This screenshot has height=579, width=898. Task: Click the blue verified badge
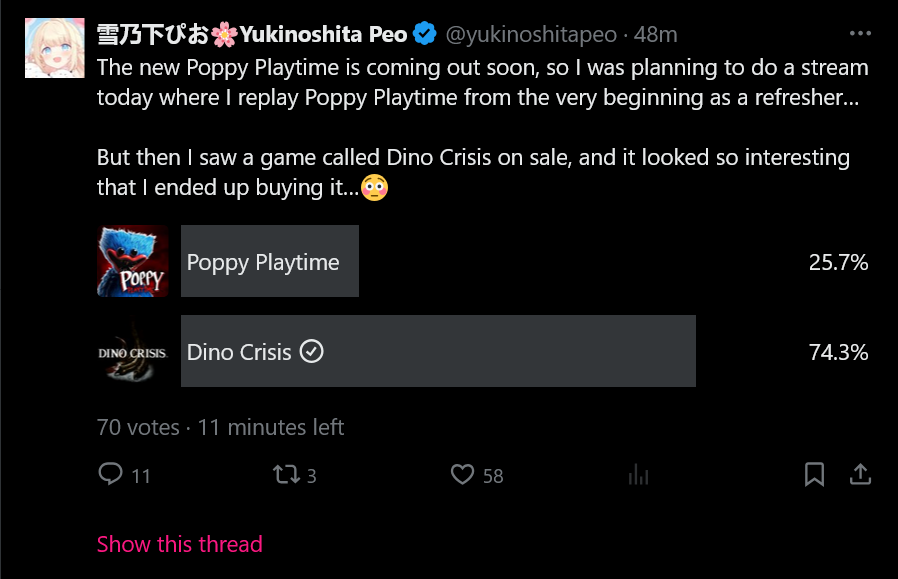(x=424, y=34)
